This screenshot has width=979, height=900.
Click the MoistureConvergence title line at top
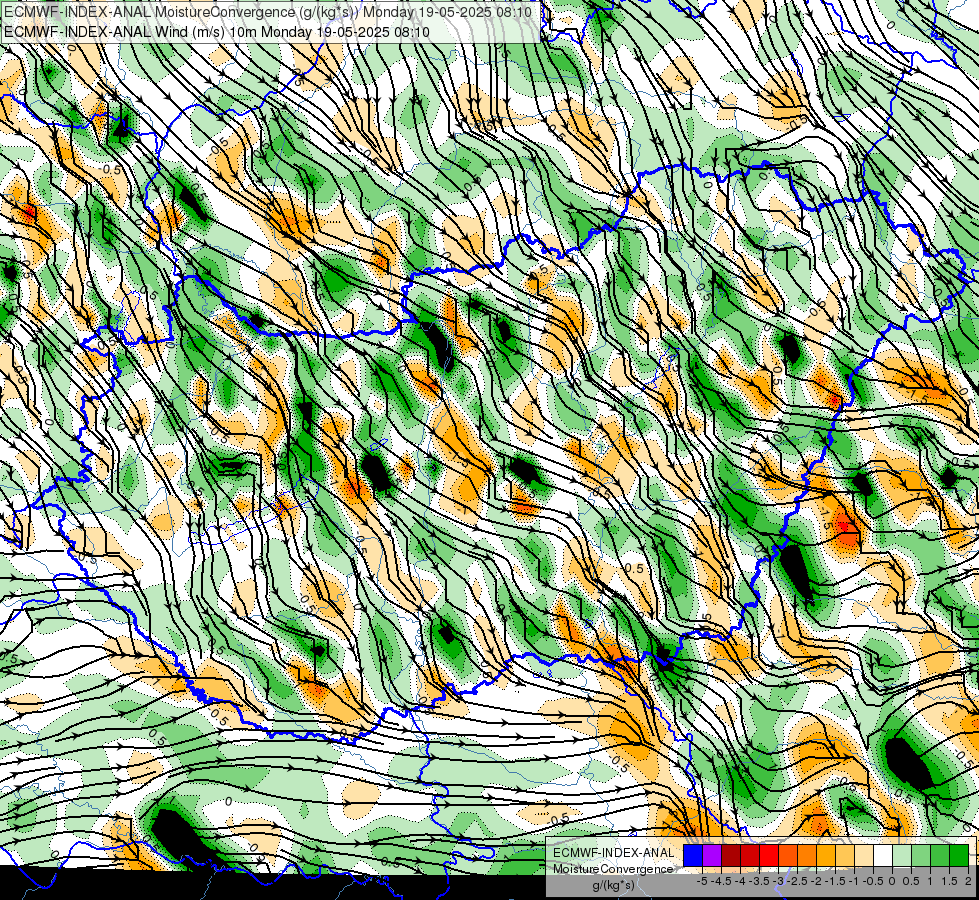(268, 12)
